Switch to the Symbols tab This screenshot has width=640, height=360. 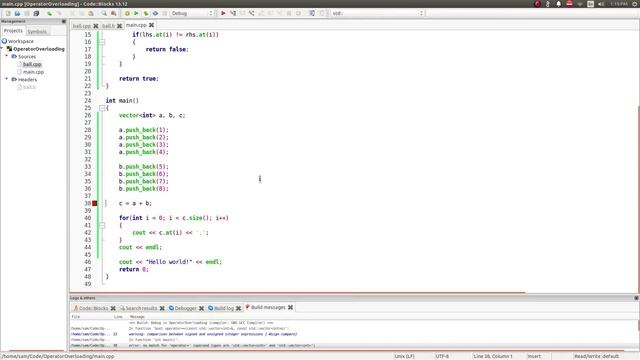click(37, 31)
